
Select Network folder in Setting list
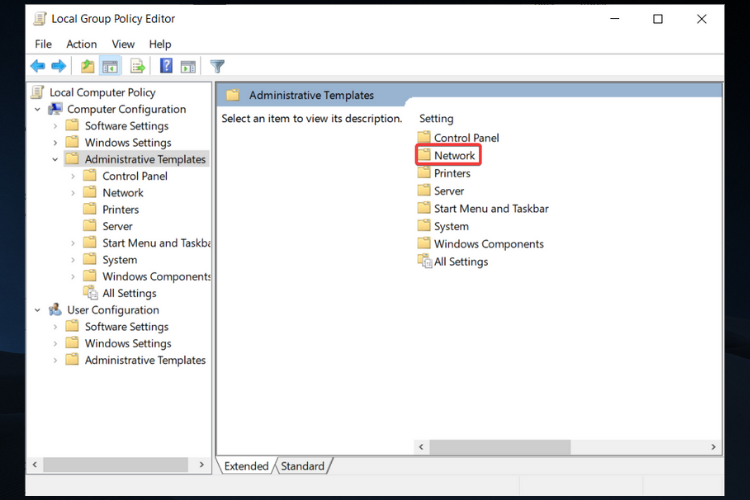tap(454, 156)
